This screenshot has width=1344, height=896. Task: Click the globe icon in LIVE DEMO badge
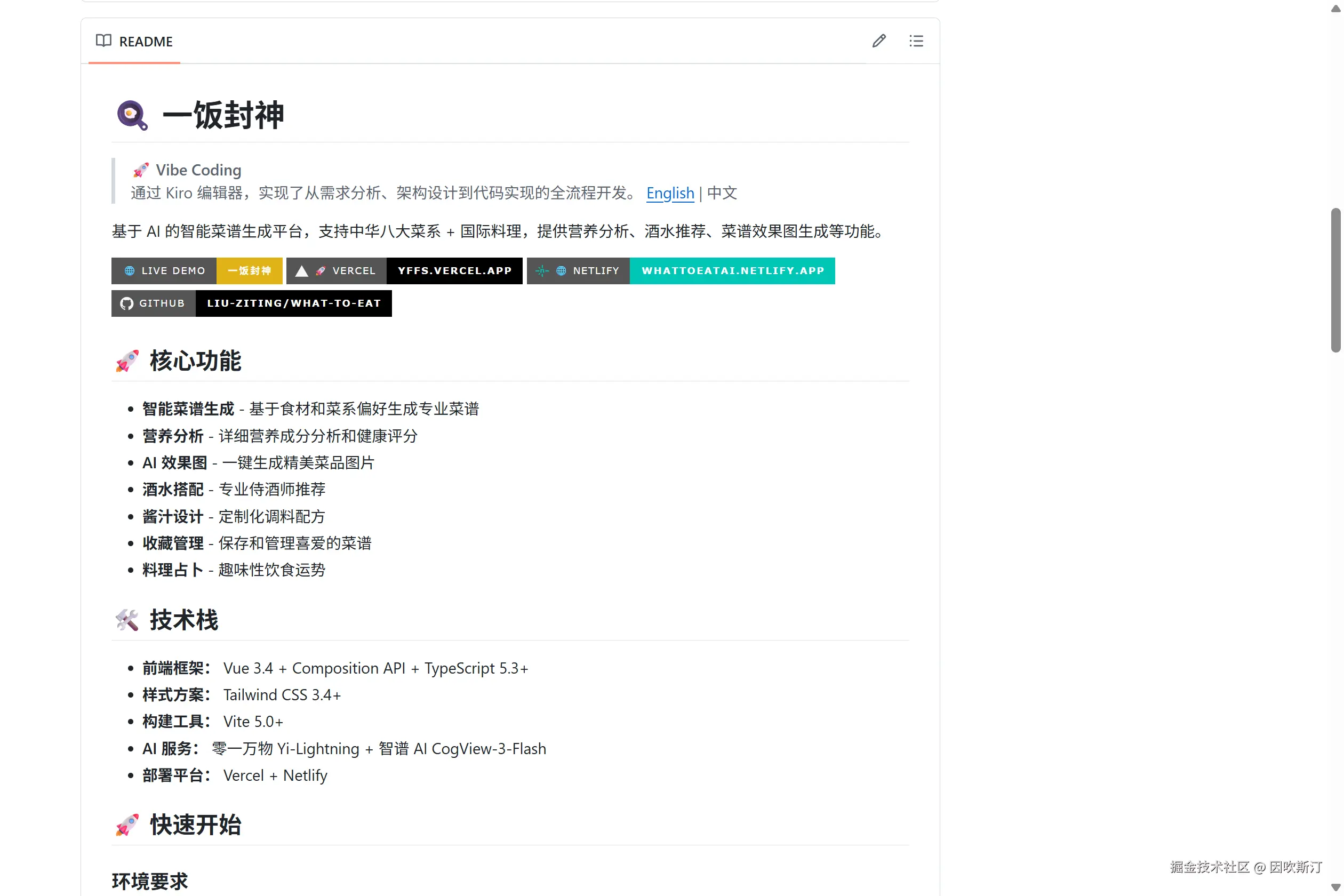pyautogui.click(x=130, y=271)
